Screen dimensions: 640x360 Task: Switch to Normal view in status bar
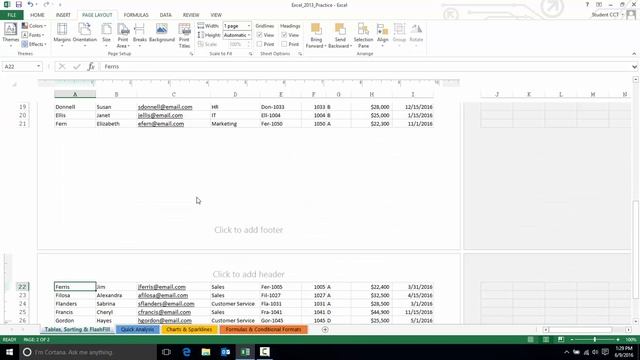pyautogui.click(x=530, y=340)
